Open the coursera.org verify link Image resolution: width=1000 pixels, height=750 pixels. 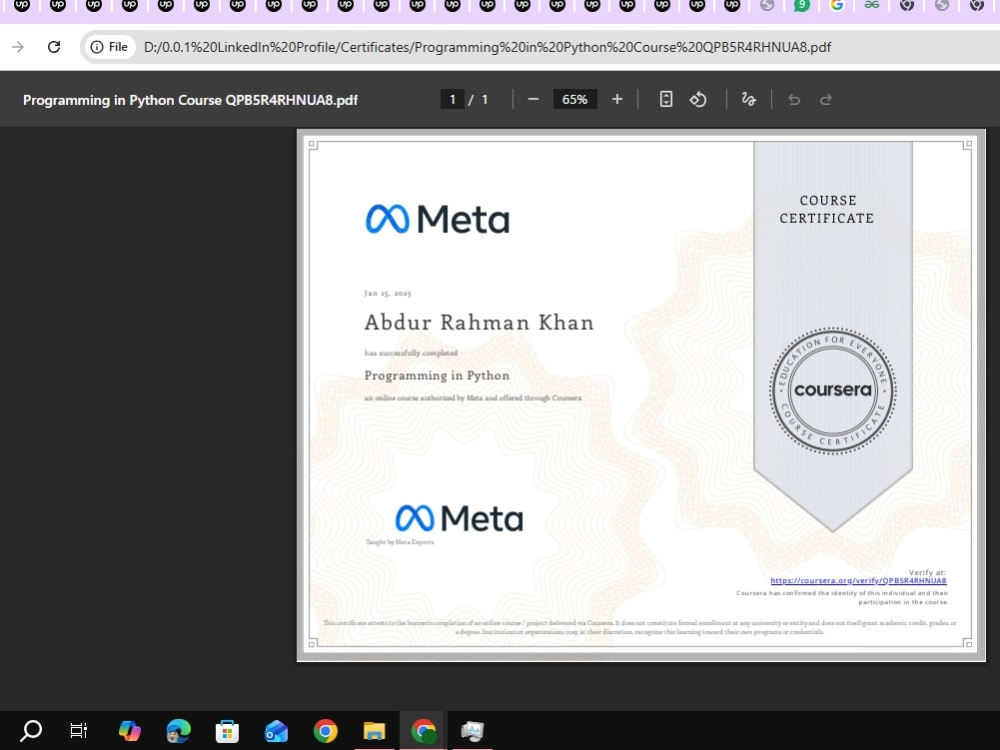(x=858, y=580)
